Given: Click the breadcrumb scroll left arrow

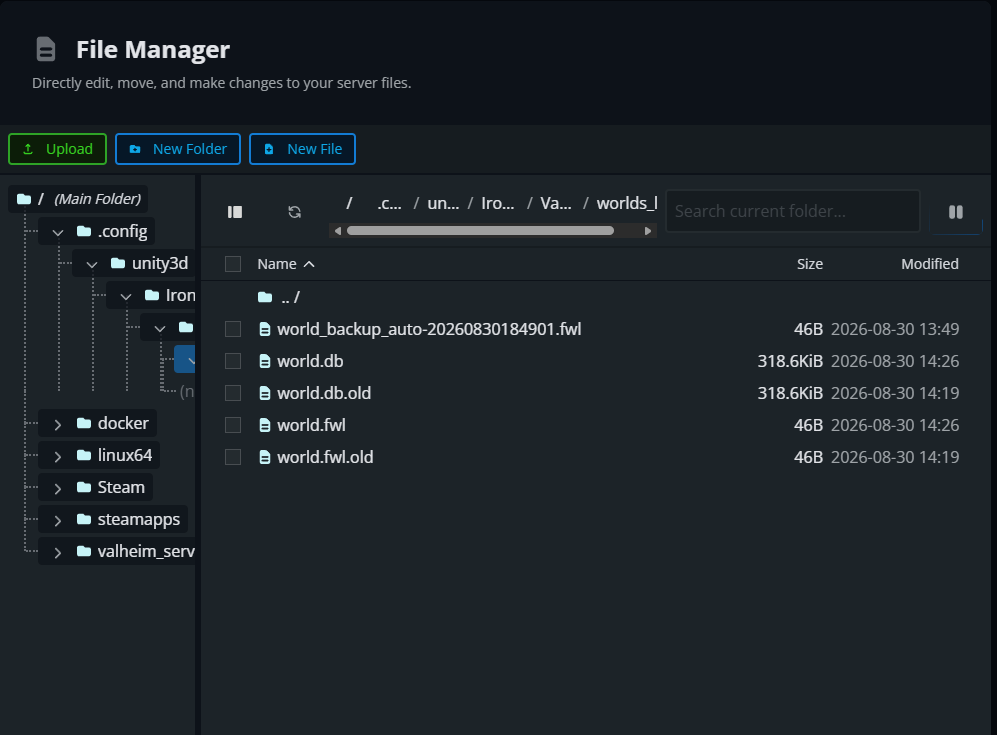Looking at the screenshot, I should (338, 231).
